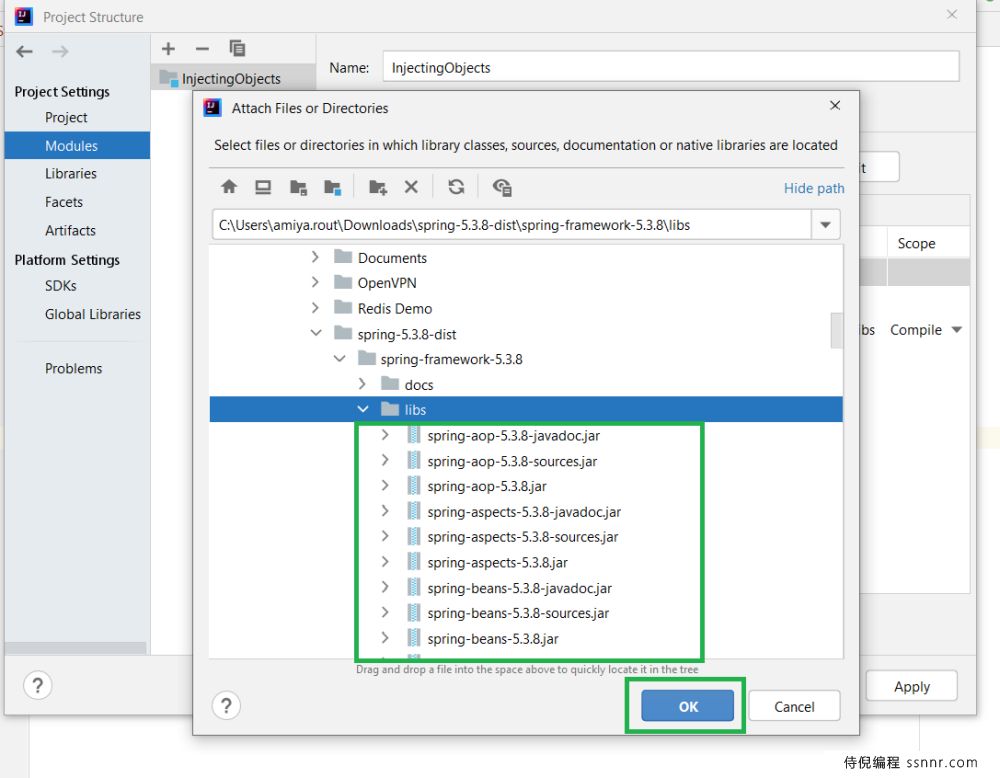Navigate forward in Project Structure

click(60, 51)
